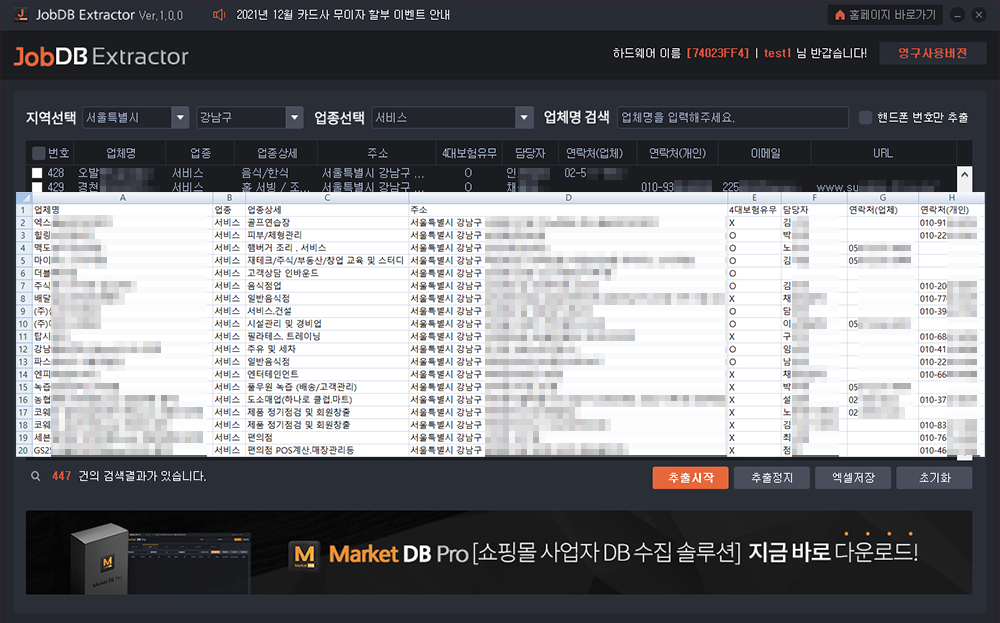Select all cells via spreadsheet corner triangle

[24, 198]
